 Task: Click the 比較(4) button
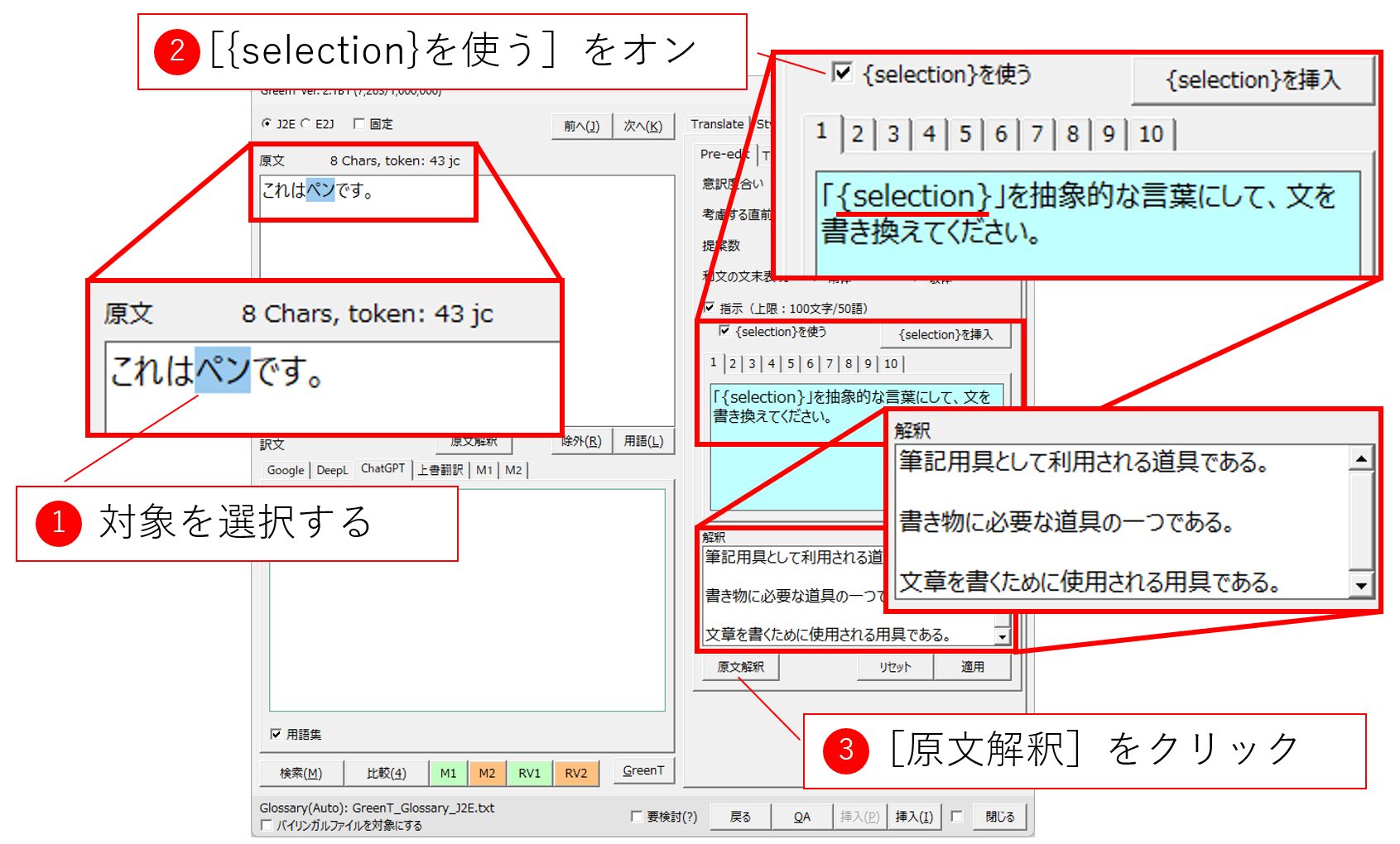(x=386, y=773)
